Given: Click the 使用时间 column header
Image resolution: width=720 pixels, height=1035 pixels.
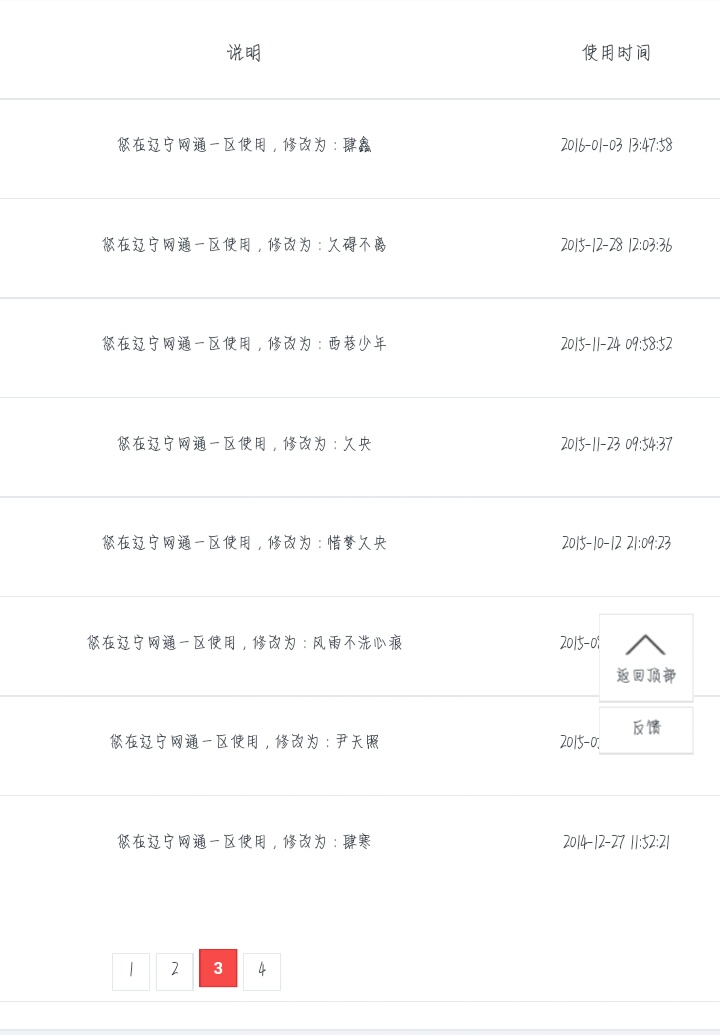Looking at the screenshot, I should [x=616, y=53].
